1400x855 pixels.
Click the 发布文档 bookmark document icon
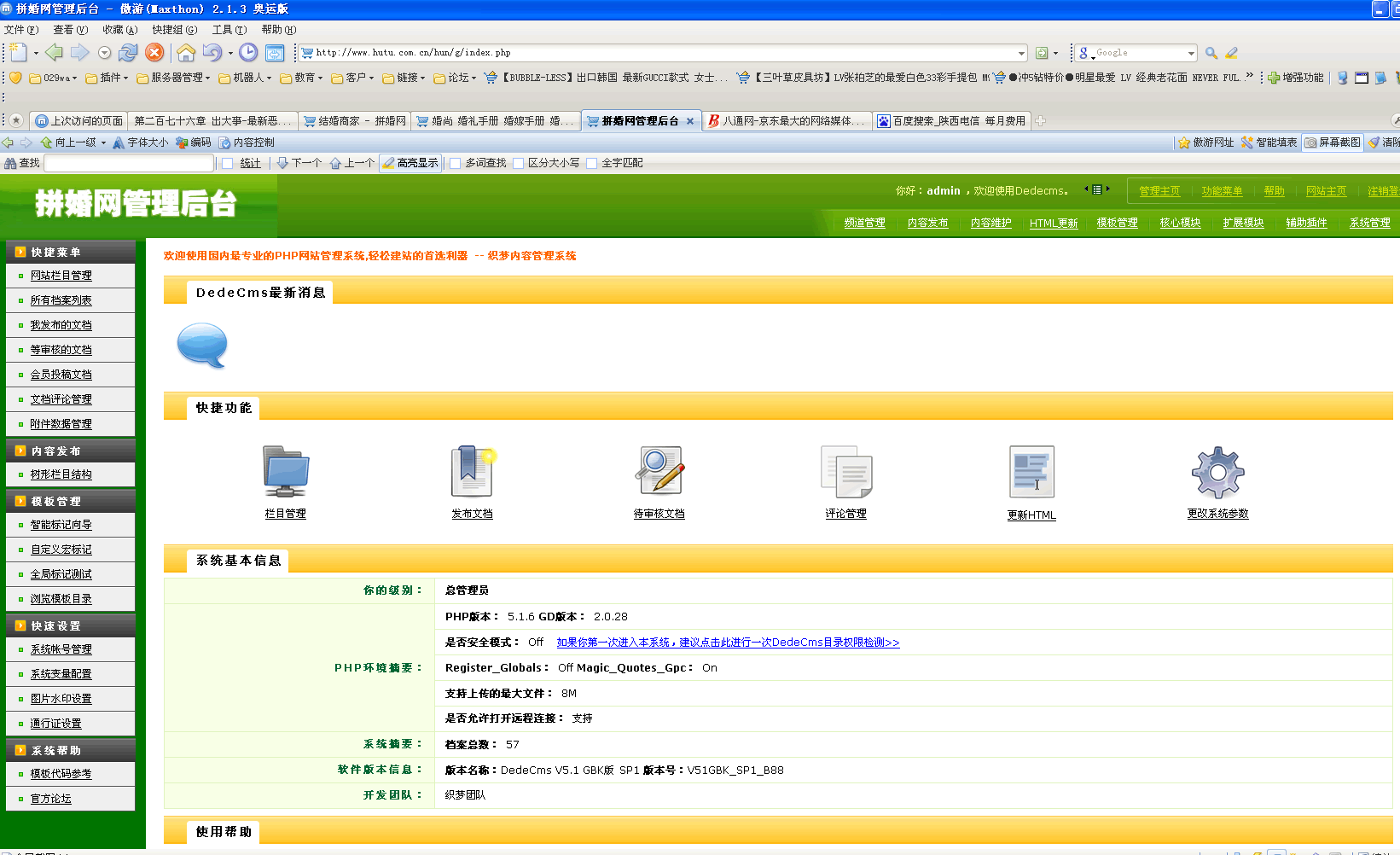pyautogui.click(x=473, y=471)
